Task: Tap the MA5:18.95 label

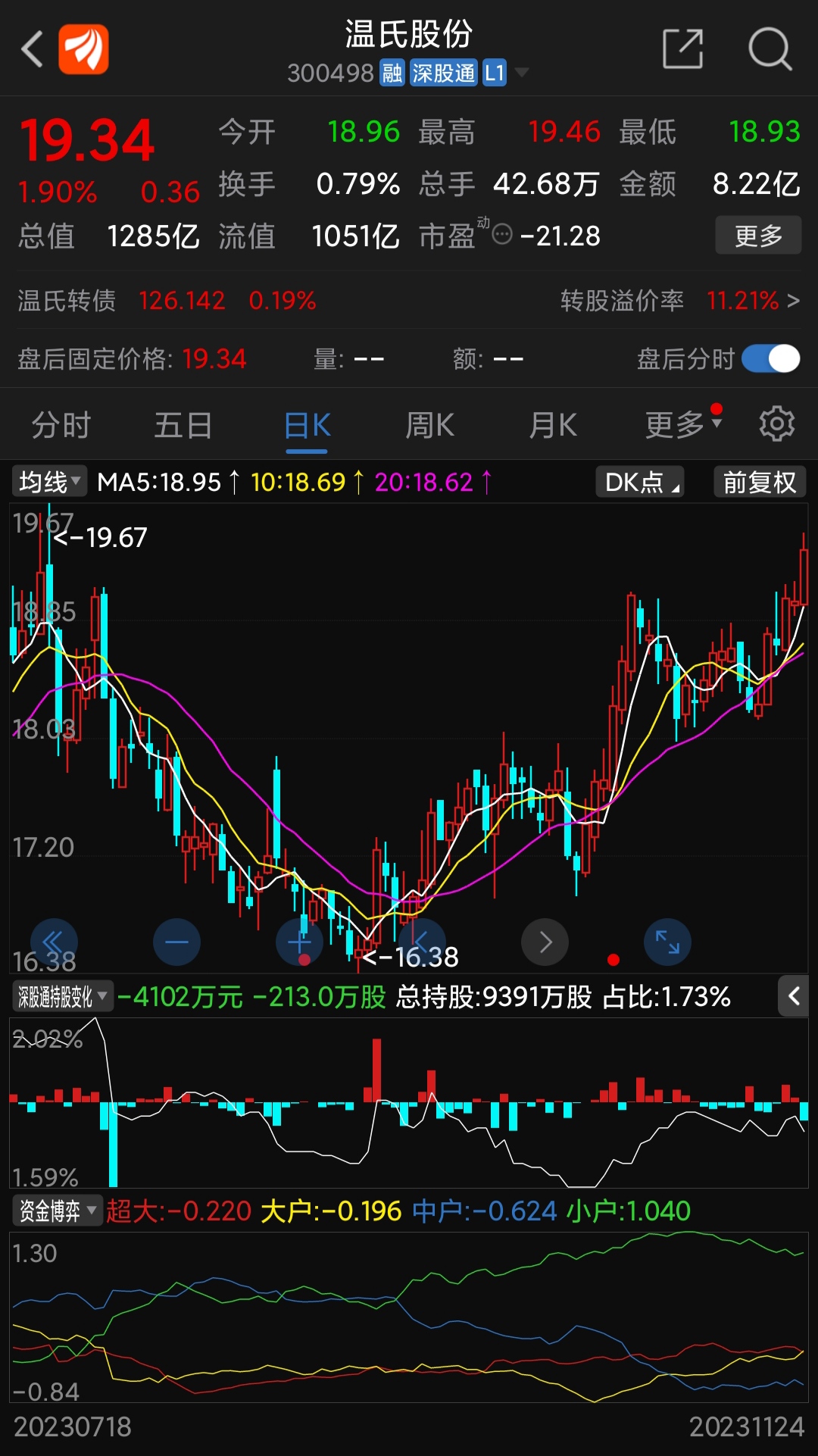Action: [159, 482]
